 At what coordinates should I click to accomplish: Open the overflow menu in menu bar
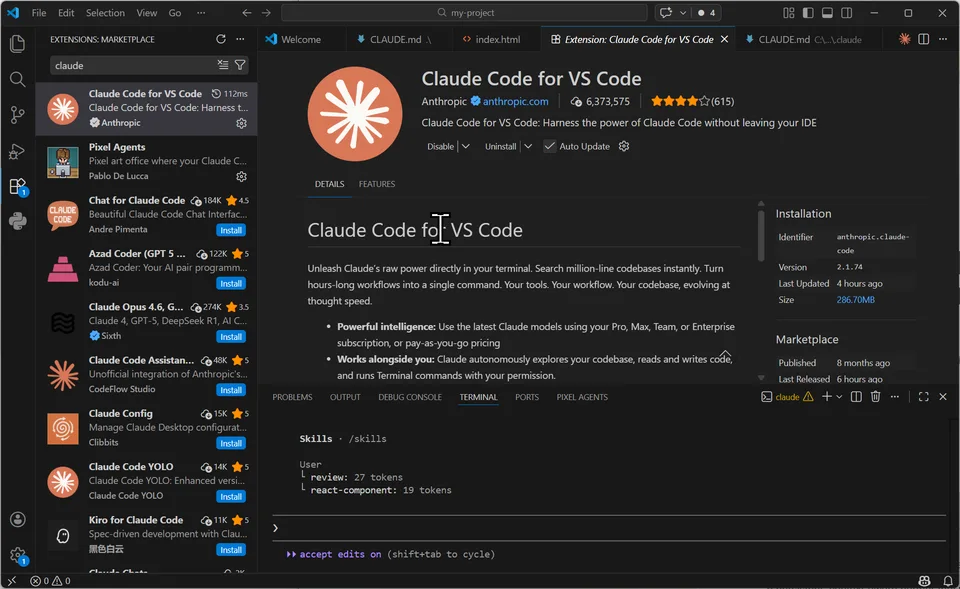point(201,13)
